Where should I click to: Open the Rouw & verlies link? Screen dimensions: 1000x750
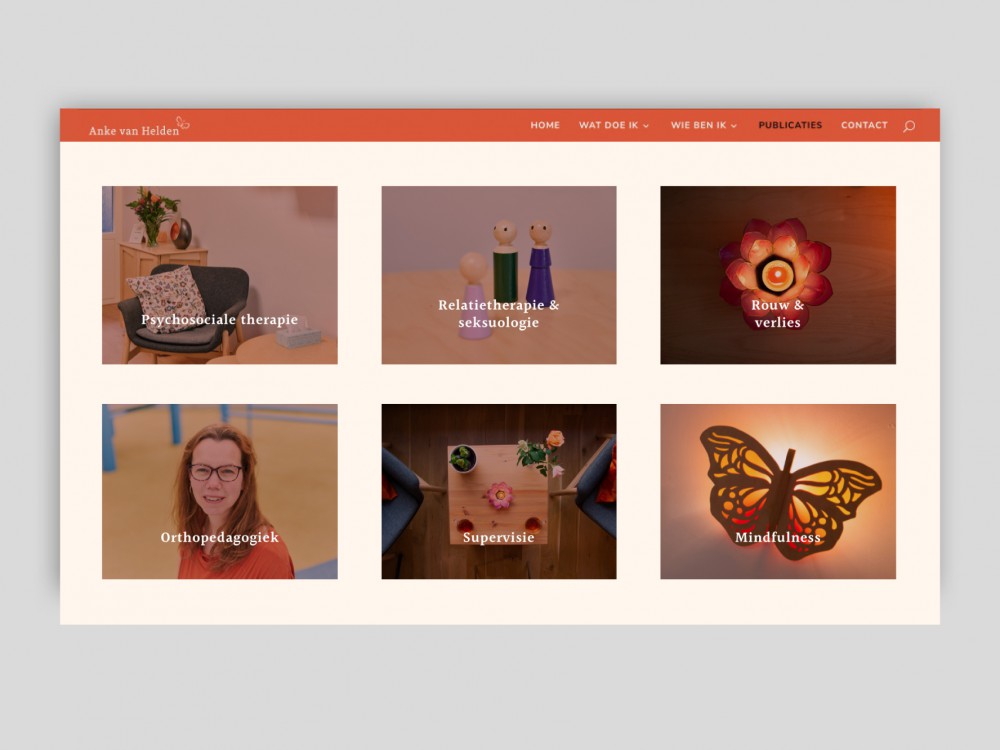777,314
